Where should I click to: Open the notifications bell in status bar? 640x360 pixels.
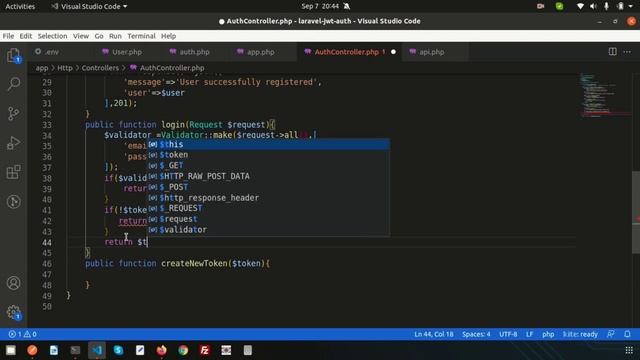click(627, 334)
